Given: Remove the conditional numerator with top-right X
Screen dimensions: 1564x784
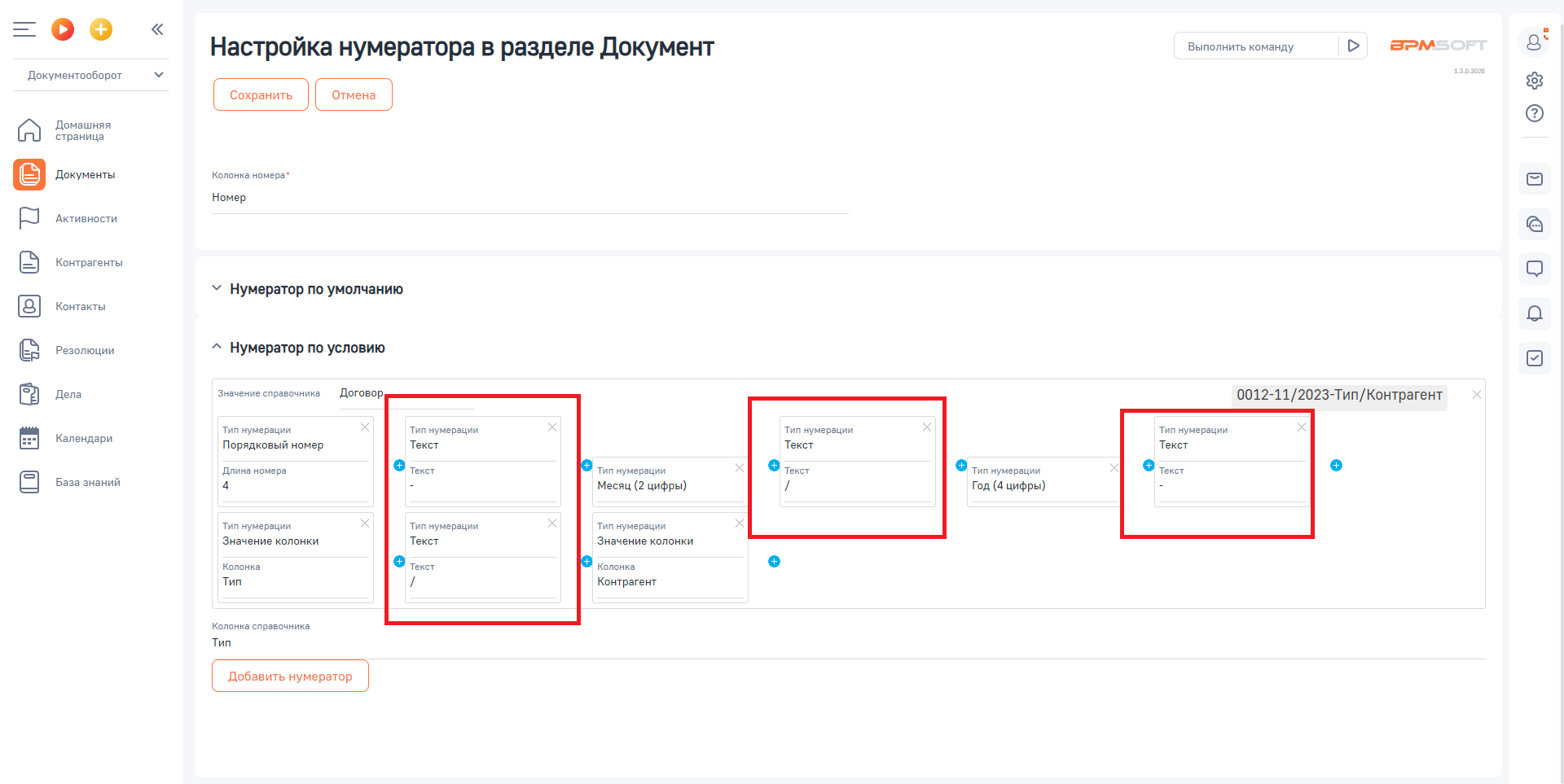Looking at the screenshot, I should 1477,394.
